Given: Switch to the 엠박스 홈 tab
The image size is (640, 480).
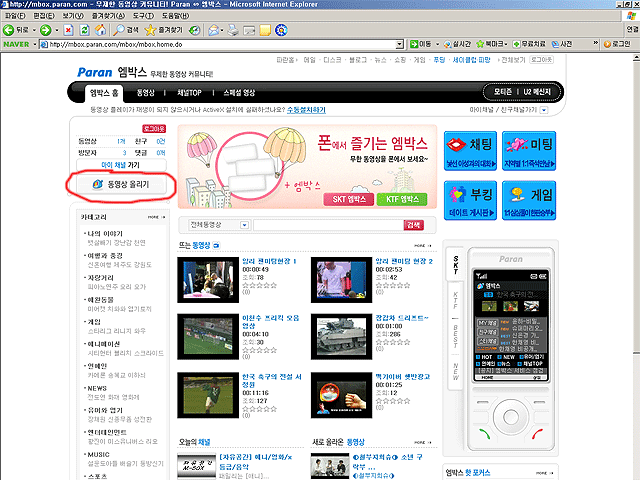Looking at the screenshot, I should (104, 93).
